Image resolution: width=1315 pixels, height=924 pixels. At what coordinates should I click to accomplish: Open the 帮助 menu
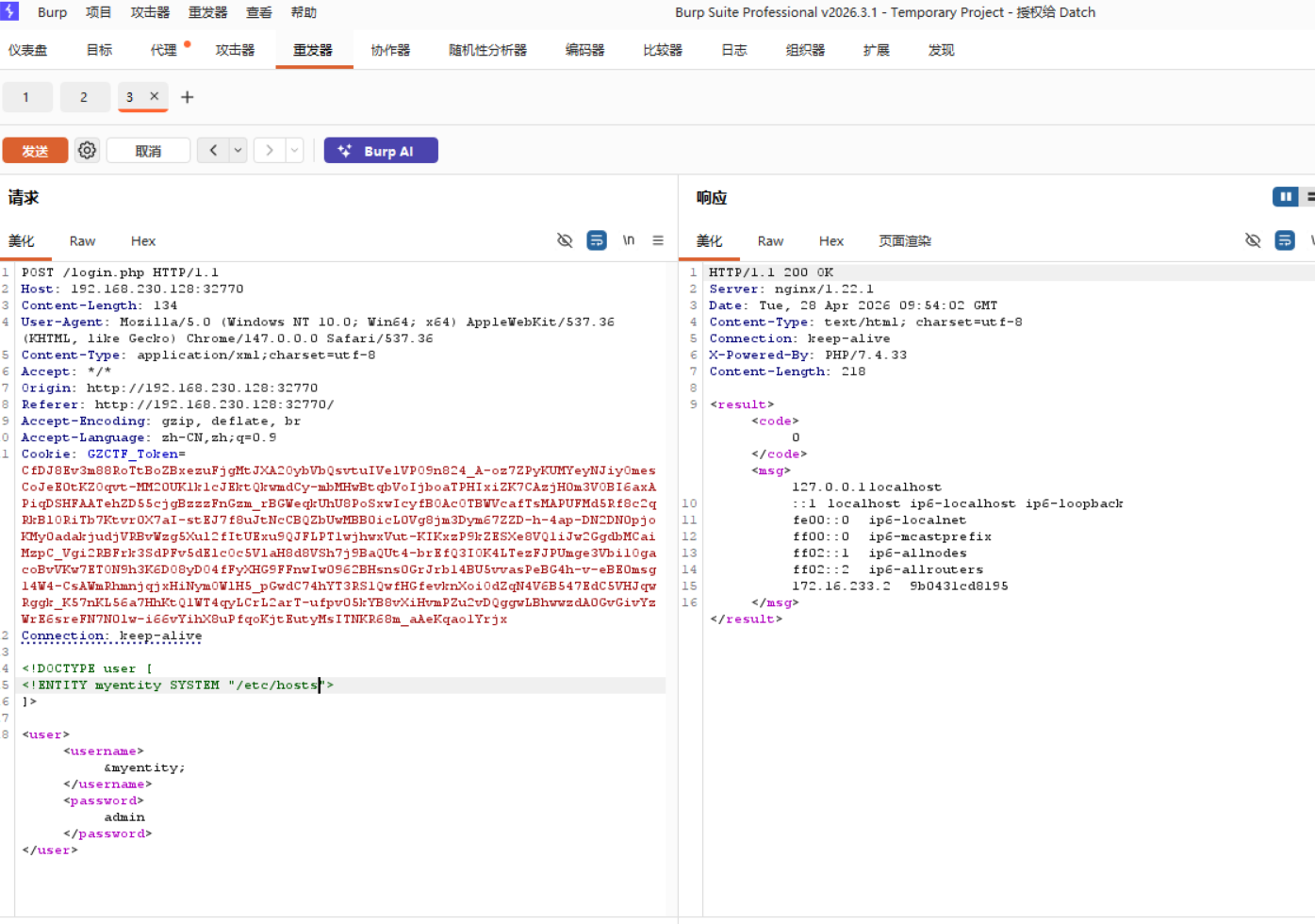[304, 12]
